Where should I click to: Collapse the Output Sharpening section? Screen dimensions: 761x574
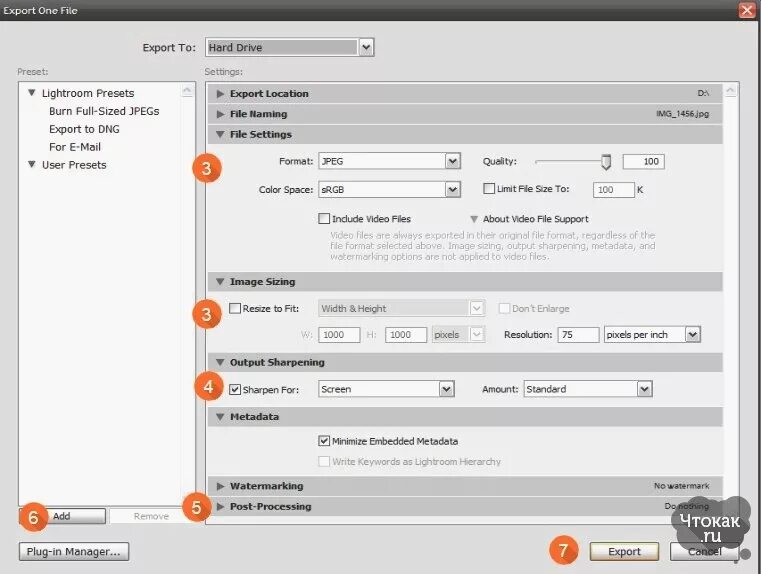coord(220,362)
